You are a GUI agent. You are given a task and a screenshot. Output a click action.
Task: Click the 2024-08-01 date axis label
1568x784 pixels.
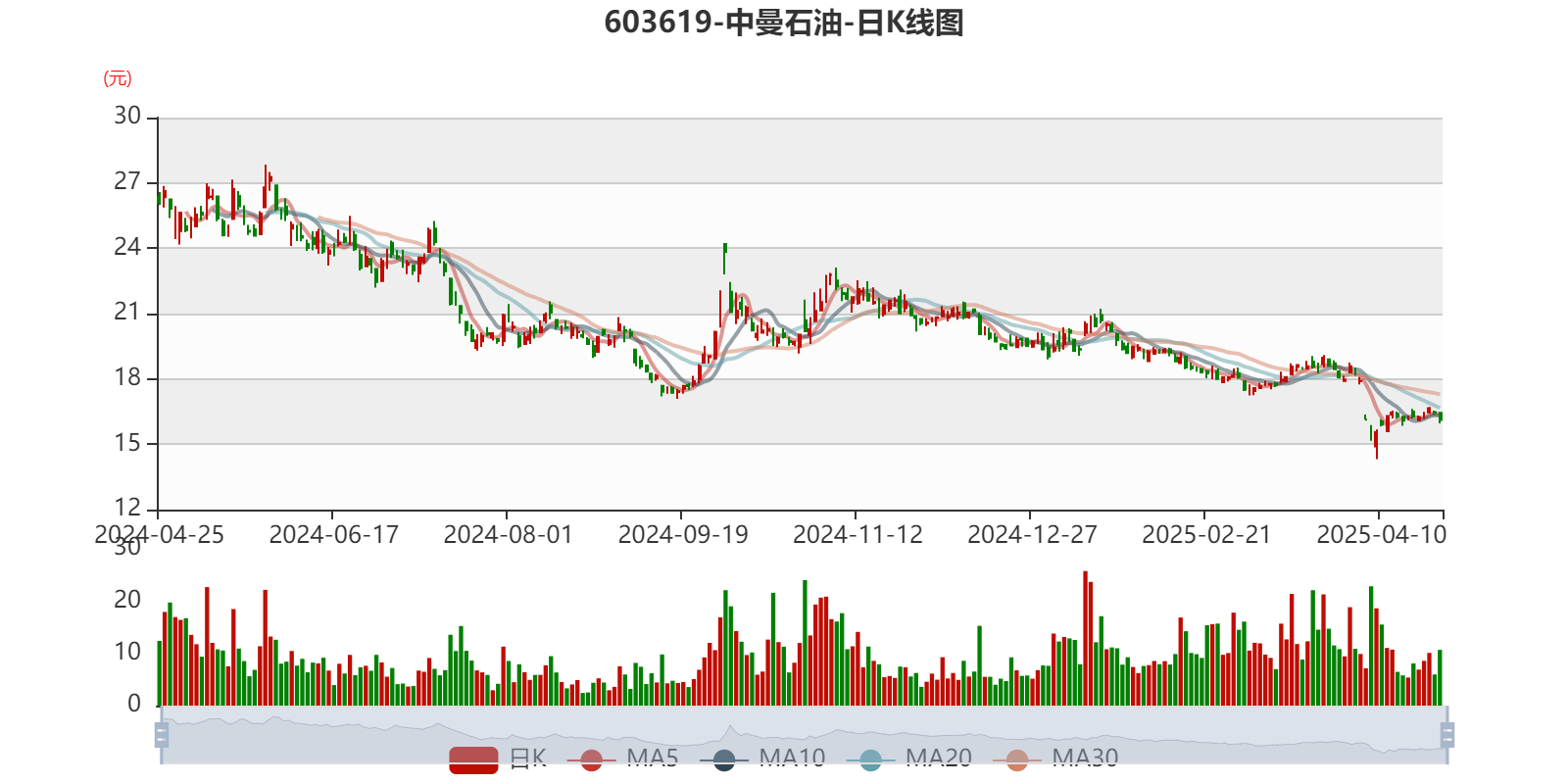click(508, 535)
